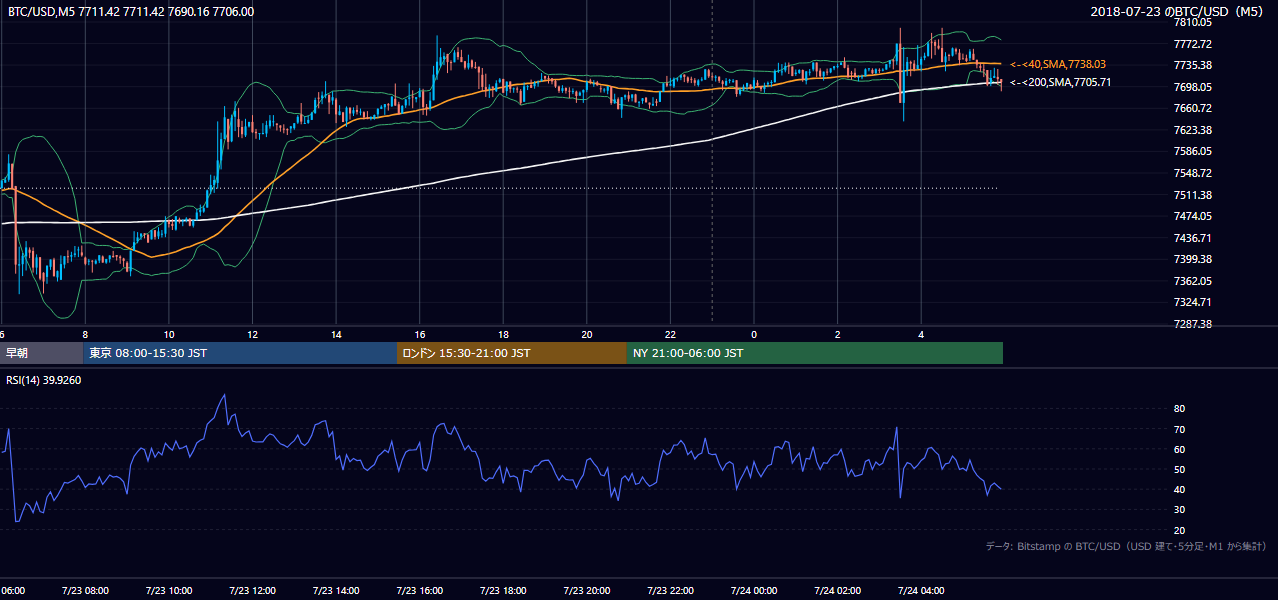Click the 7/23 12:00 time axis label
The height and width of the screenshot is (600, 1278).
[252, 590]
